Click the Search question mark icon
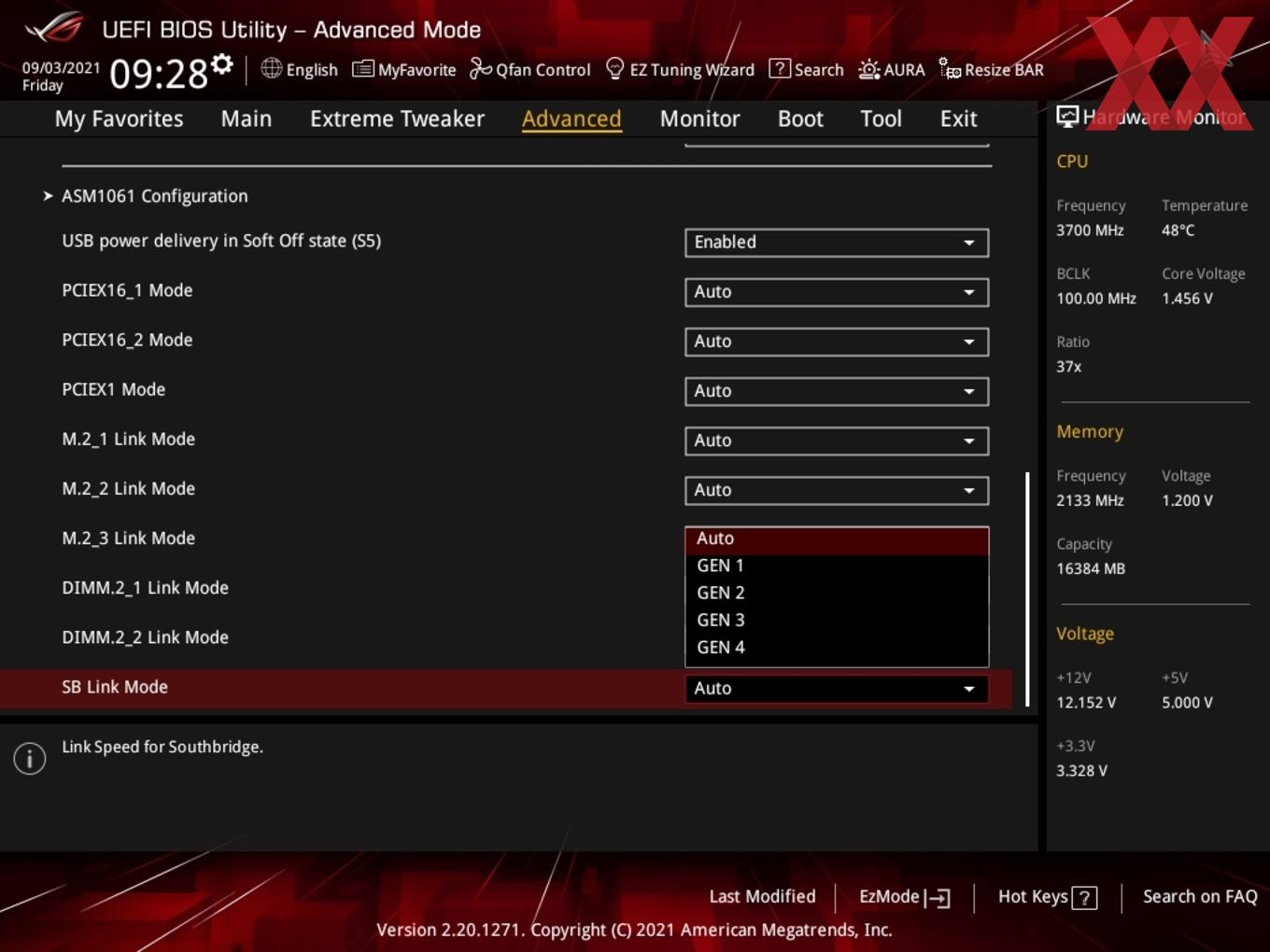 [x=779, y=68]
